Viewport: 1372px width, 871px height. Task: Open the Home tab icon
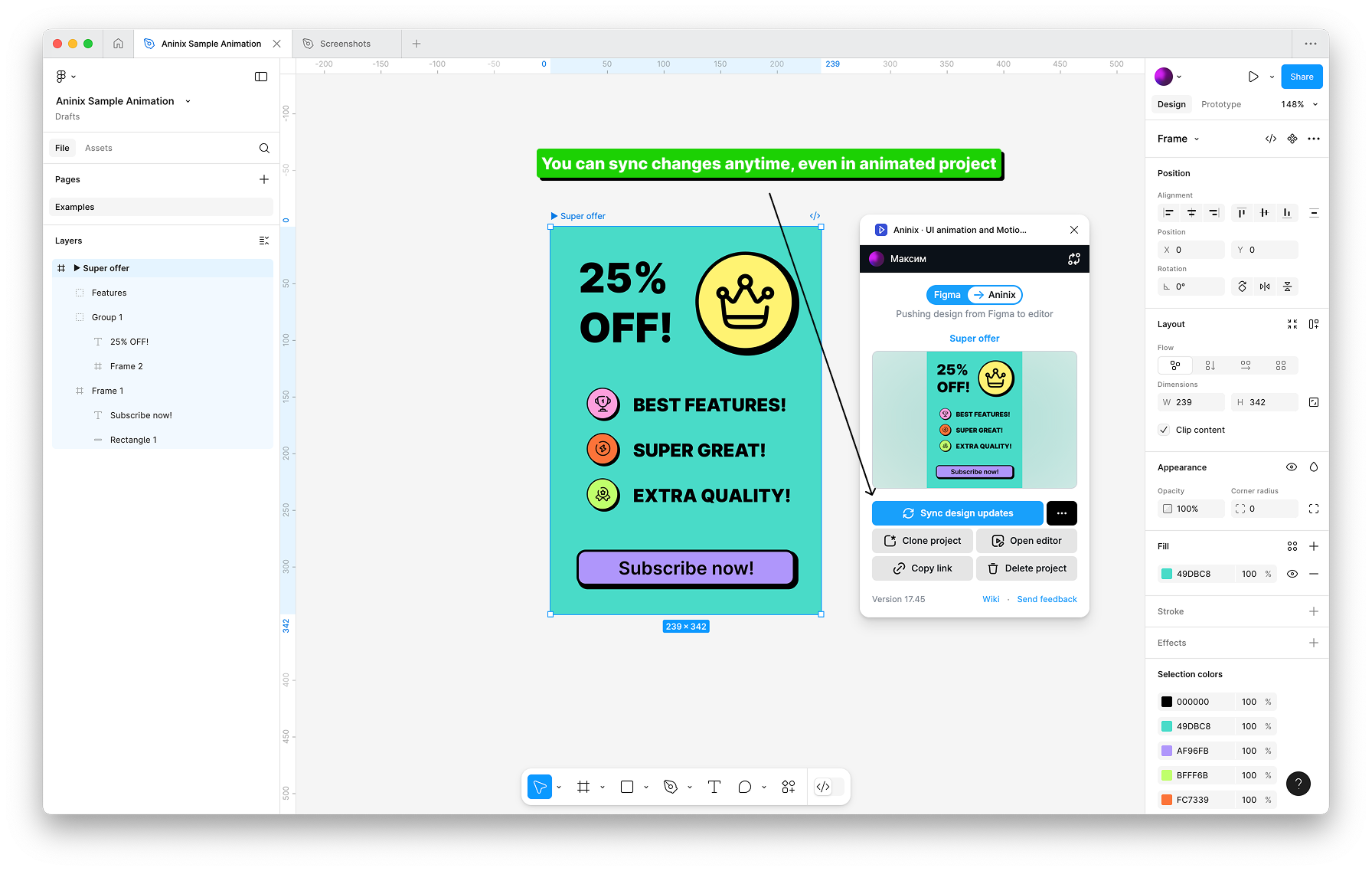(118, 44)
